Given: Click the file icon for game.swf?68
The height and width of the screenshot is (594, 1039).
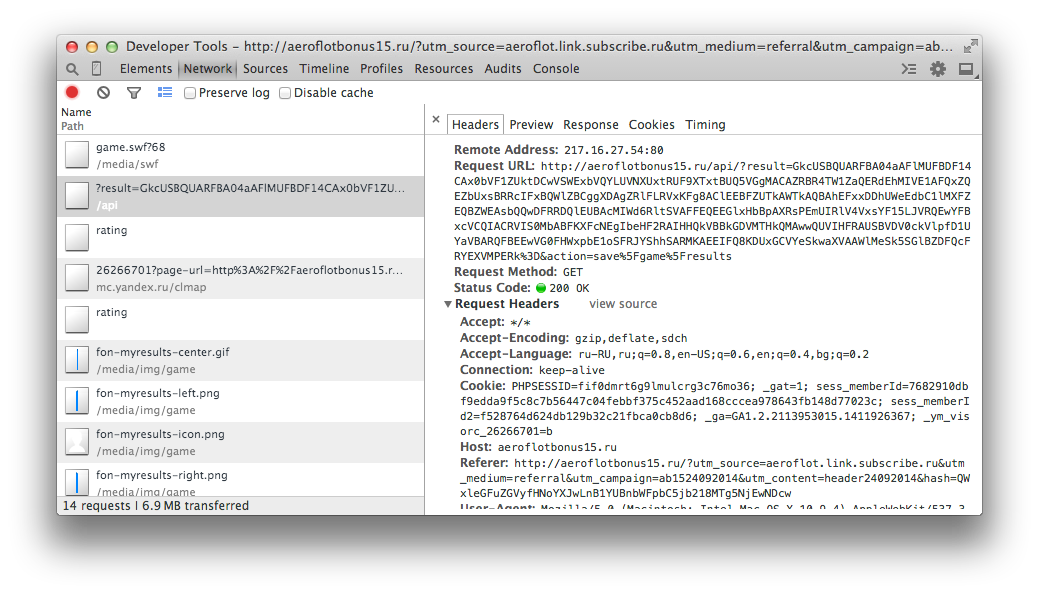Looking at the screenshot, I should pyautogui.click(x=77, y=155).
